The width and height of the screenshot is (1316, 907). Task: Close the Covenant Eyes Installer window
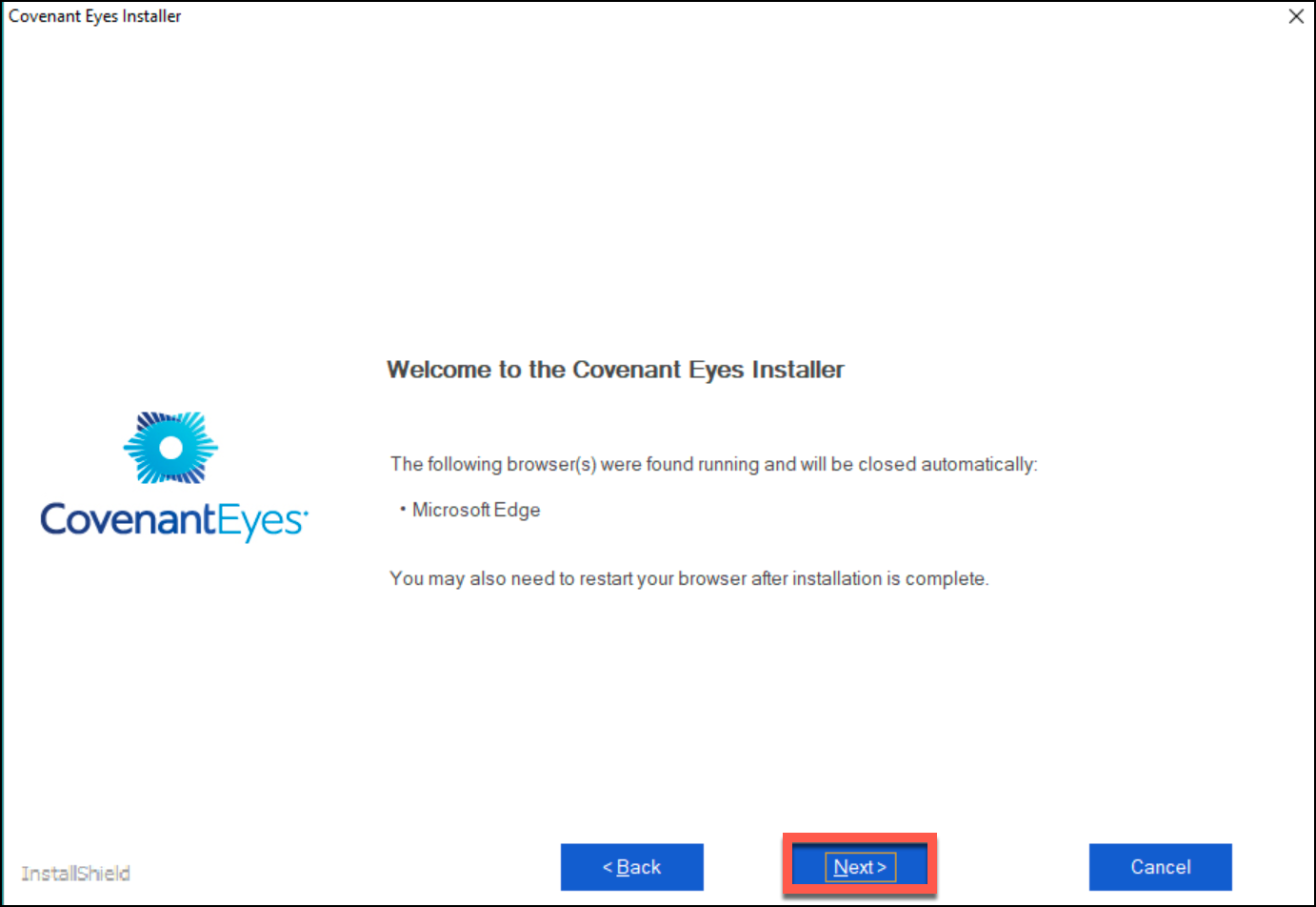point(1296,16)
